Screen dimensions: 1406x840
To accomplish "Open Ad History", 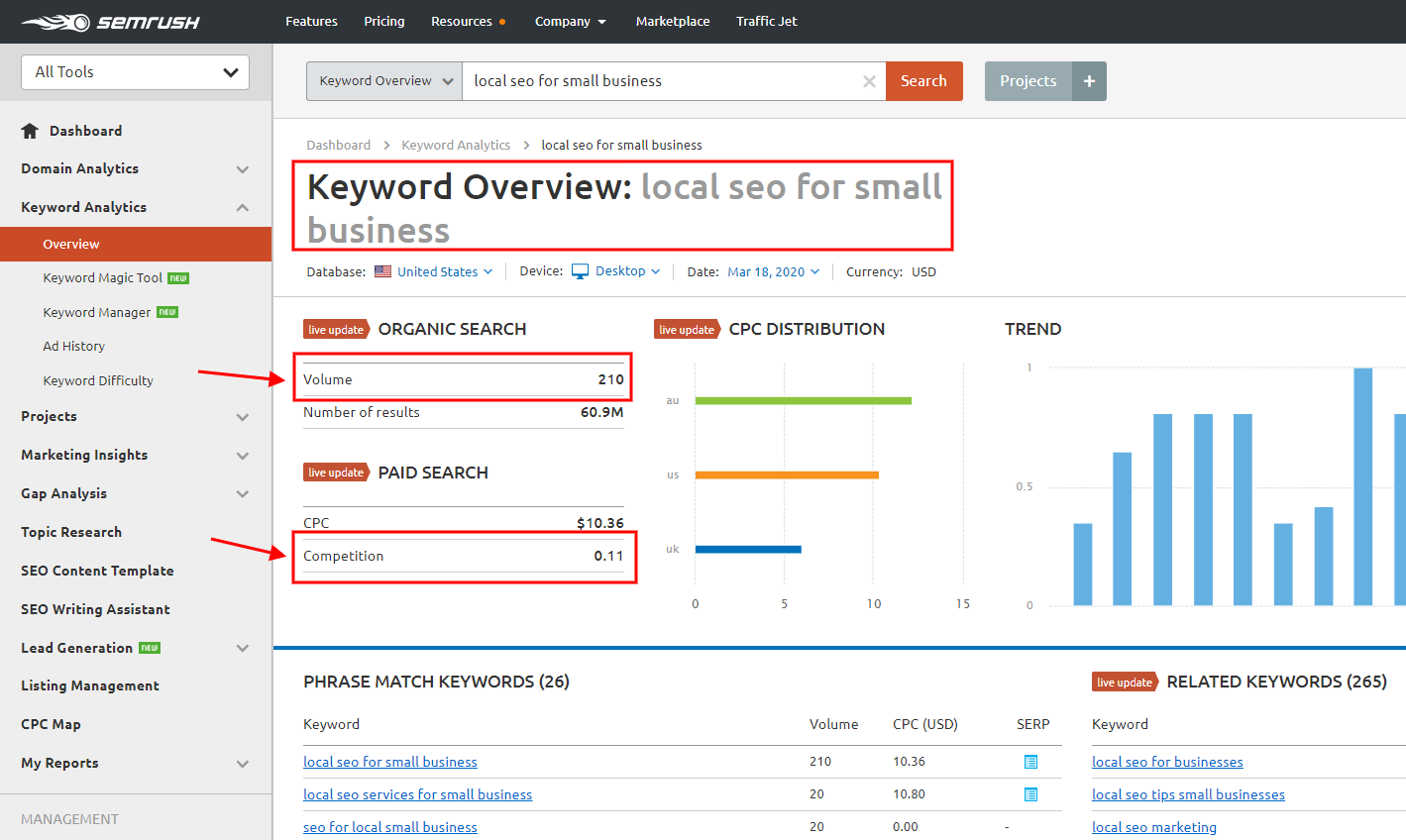I will pyautogui.click(x=74, y=347).
